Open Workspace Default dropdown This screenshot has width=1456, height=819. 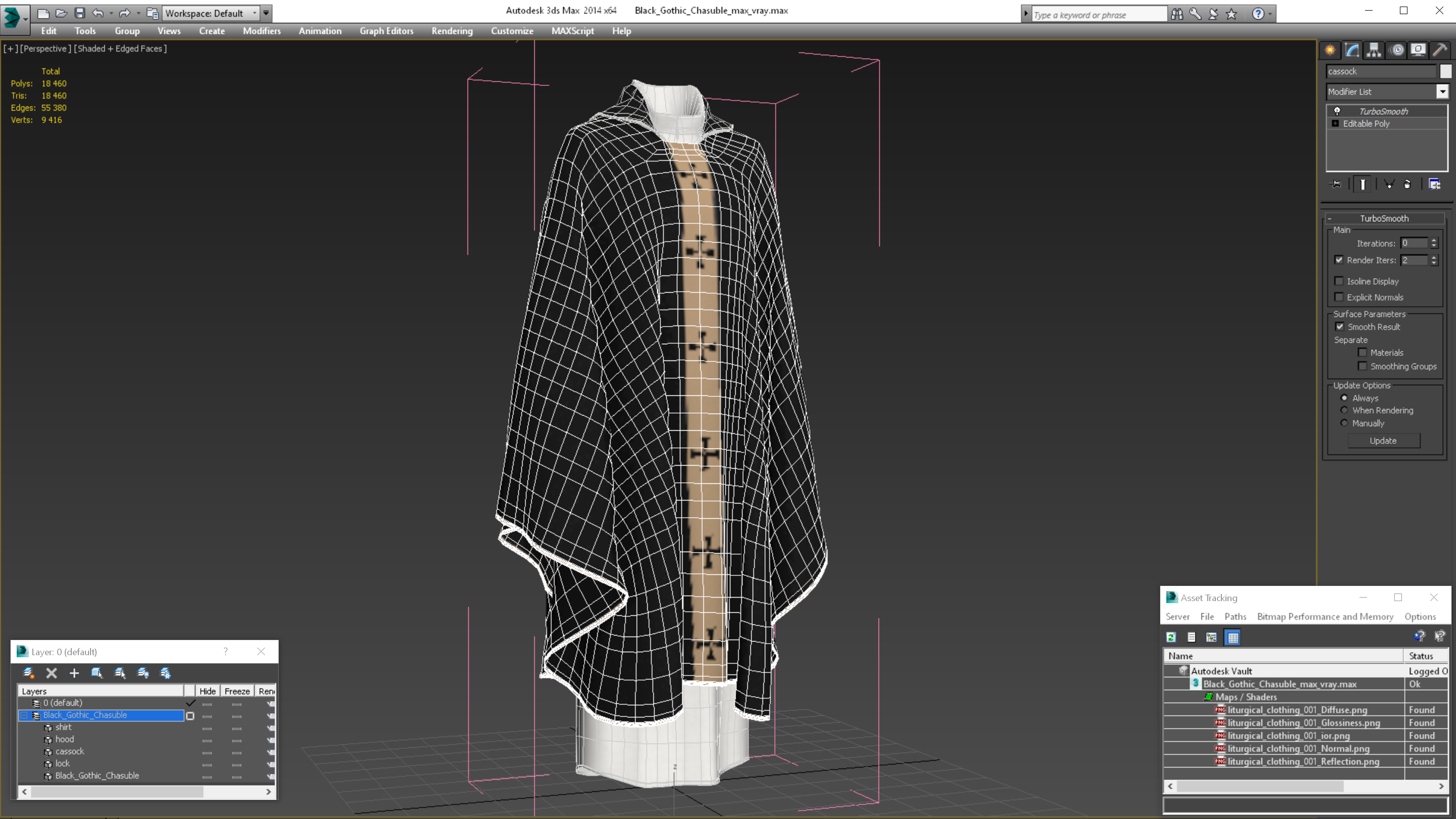pos(211,13)
